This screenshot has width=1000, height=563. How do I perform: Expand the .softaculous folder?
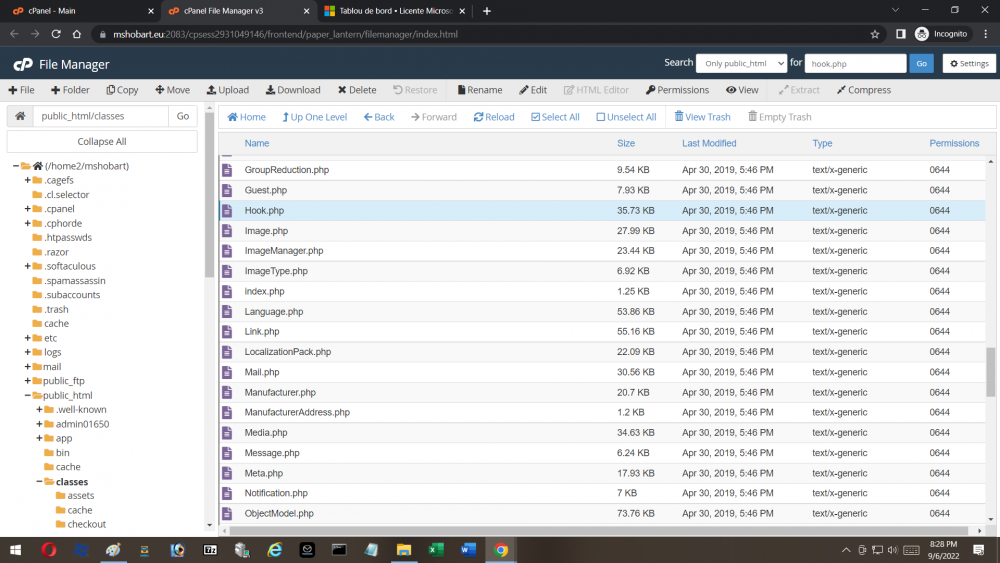(27, 266)
